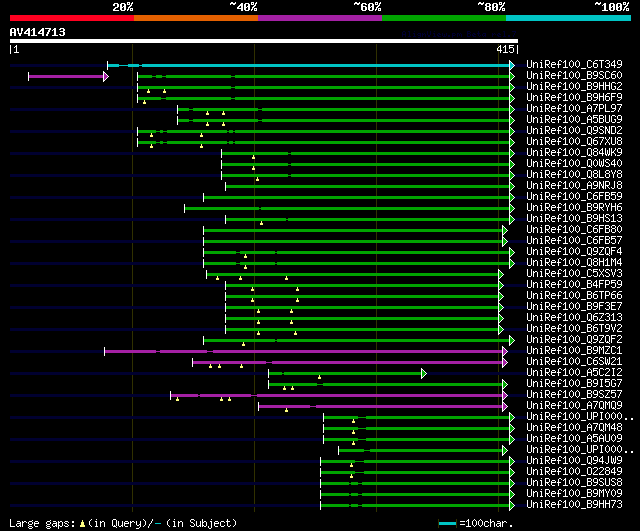Select the UniRef100_B9SUS8 label
Viewport: 640px width, 531px height.
click(x=574, y=483)
